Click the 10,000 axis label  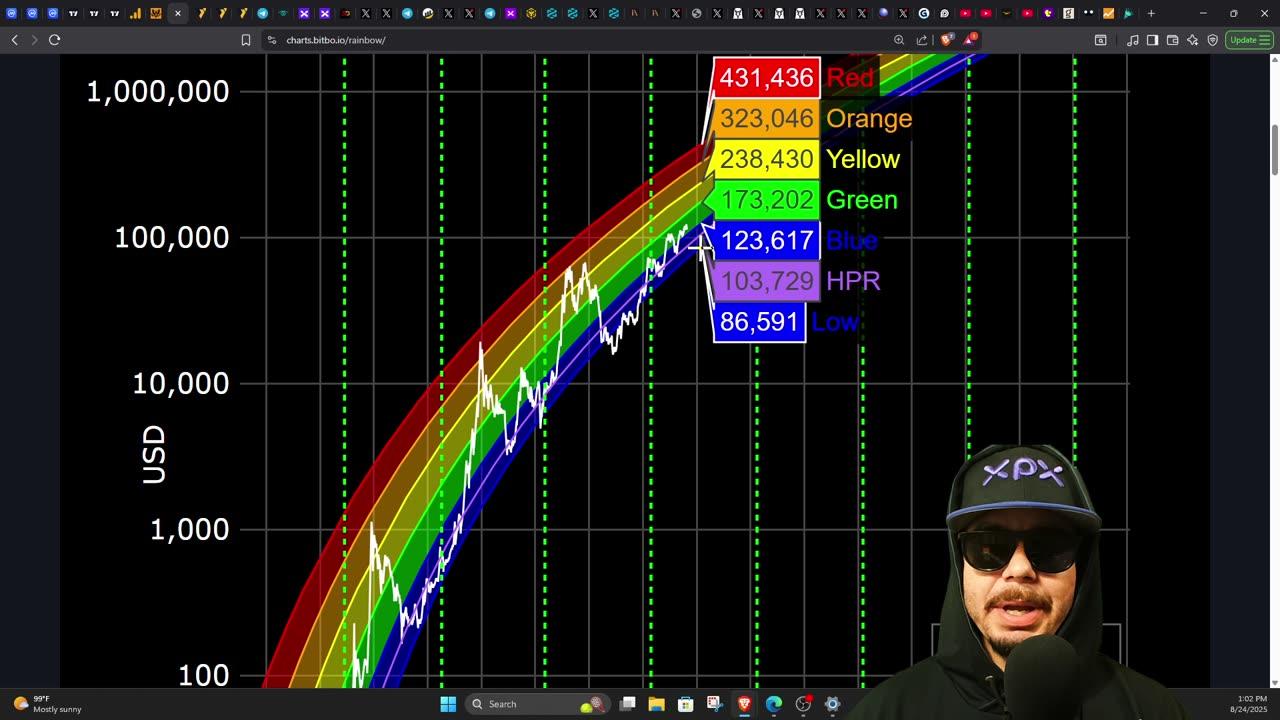(x=180, y=384)
